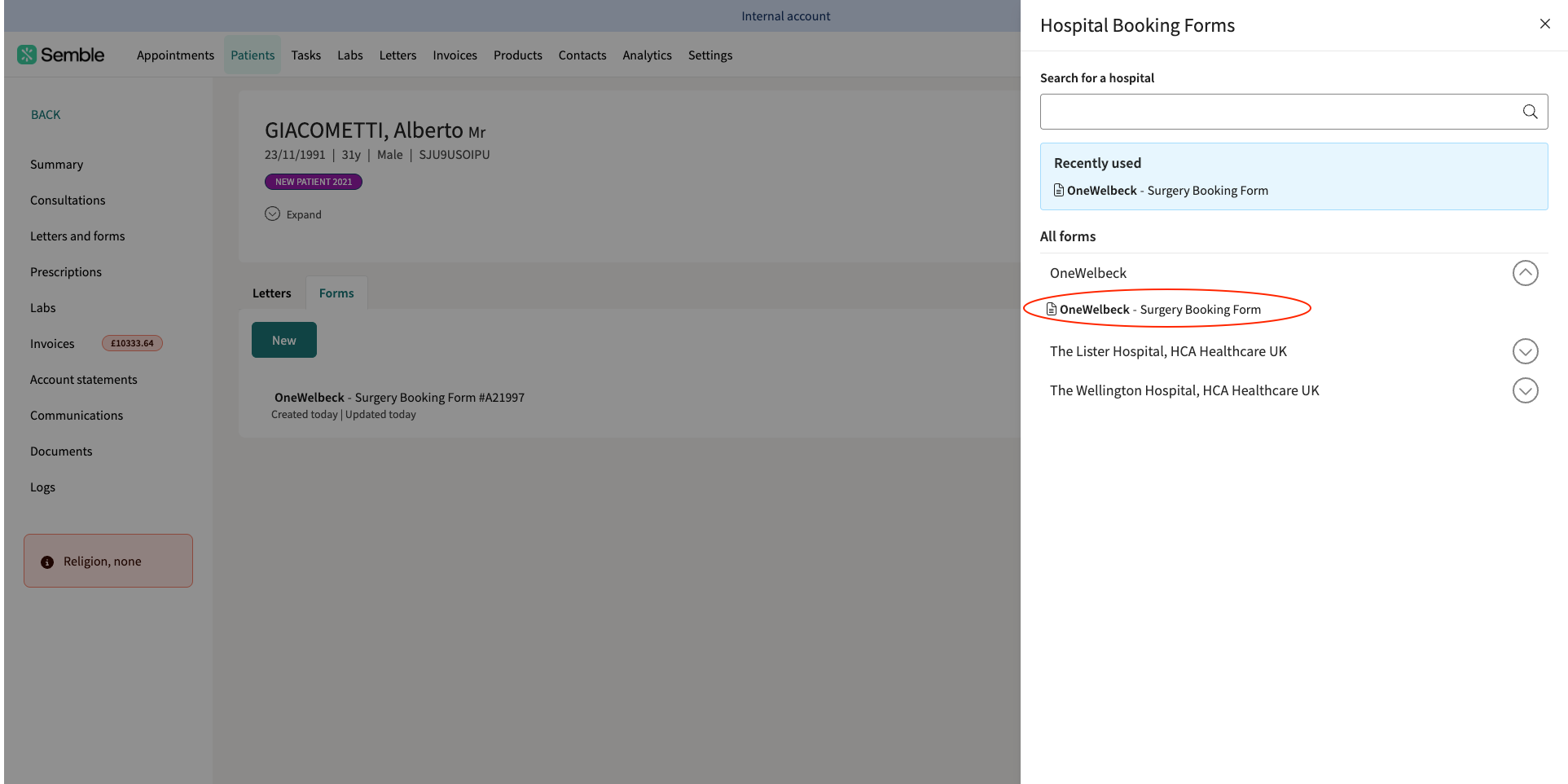Open the recently used OneWelbeck Surgery Booking Form
1568x784 pixels.
(x=1161, y=191)
